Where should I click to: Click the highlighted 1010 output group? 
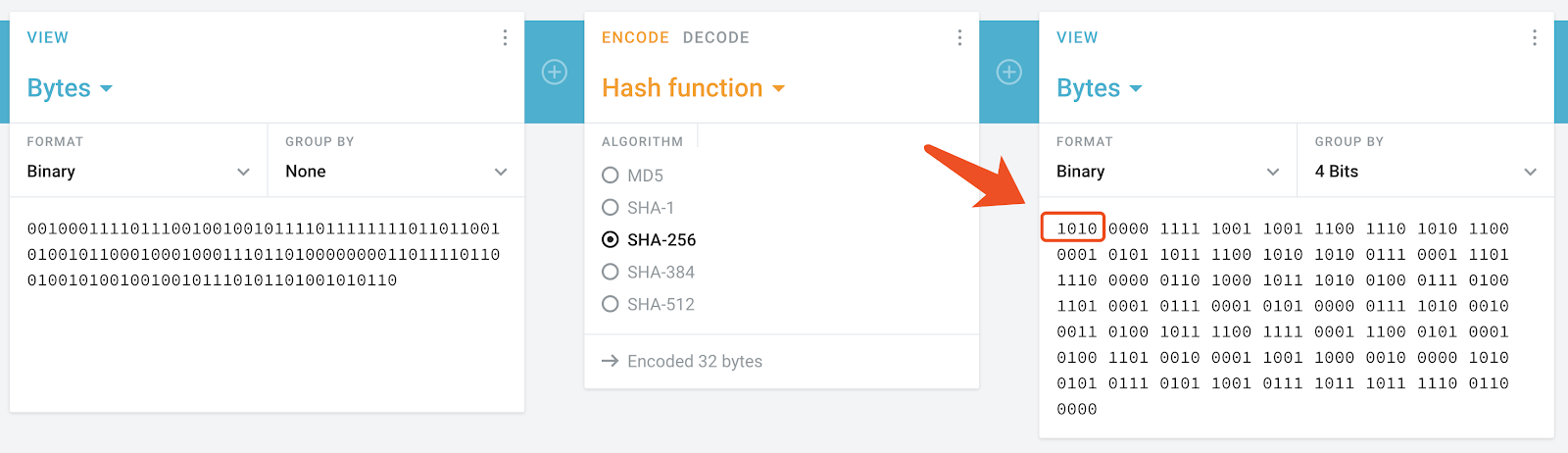(x=1074, y=227)
